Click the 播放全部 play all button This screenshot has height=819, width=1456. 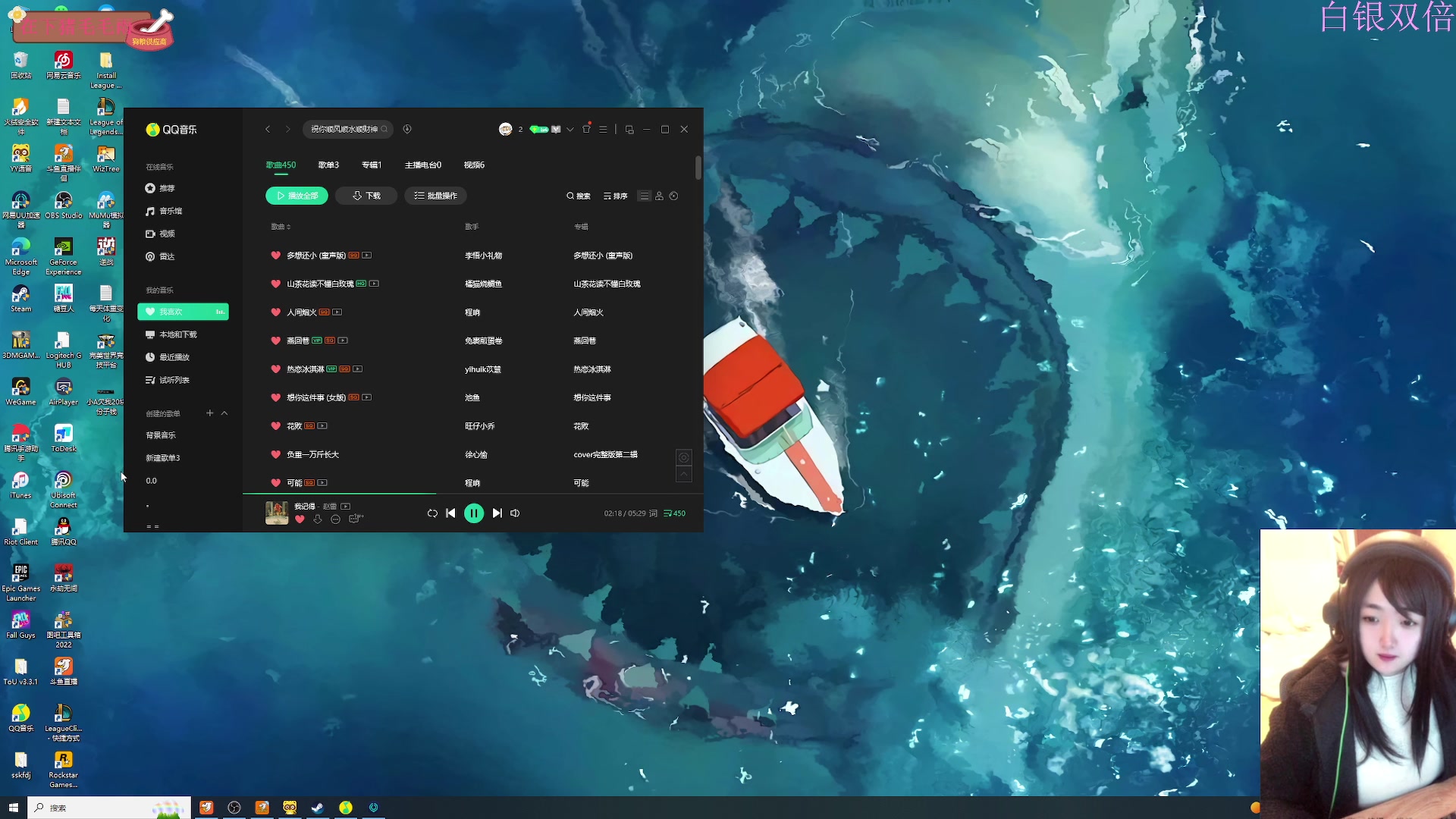[297, 196]
